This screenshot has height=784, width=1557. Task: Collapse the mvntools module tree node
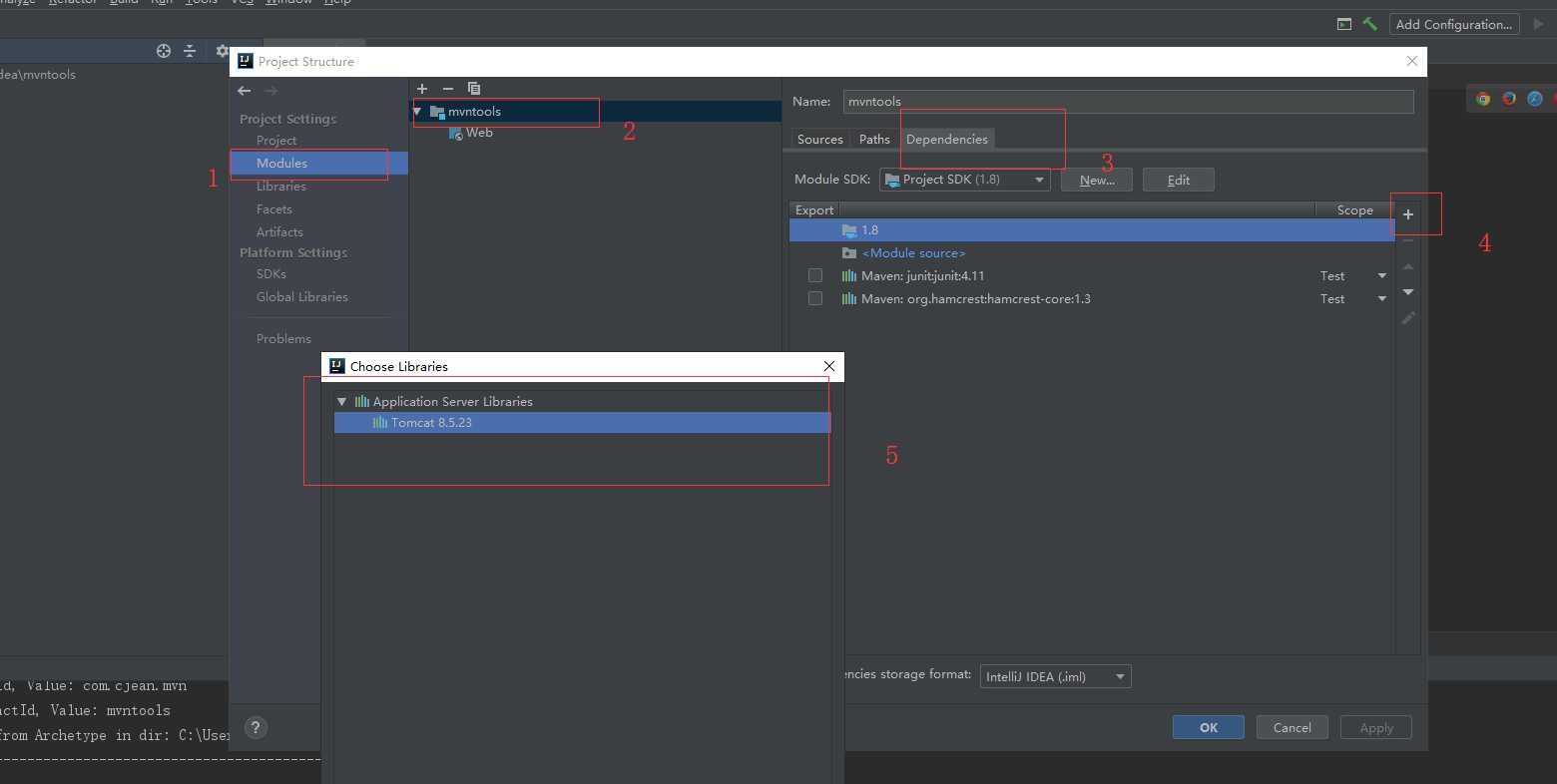tap(417, 112)
